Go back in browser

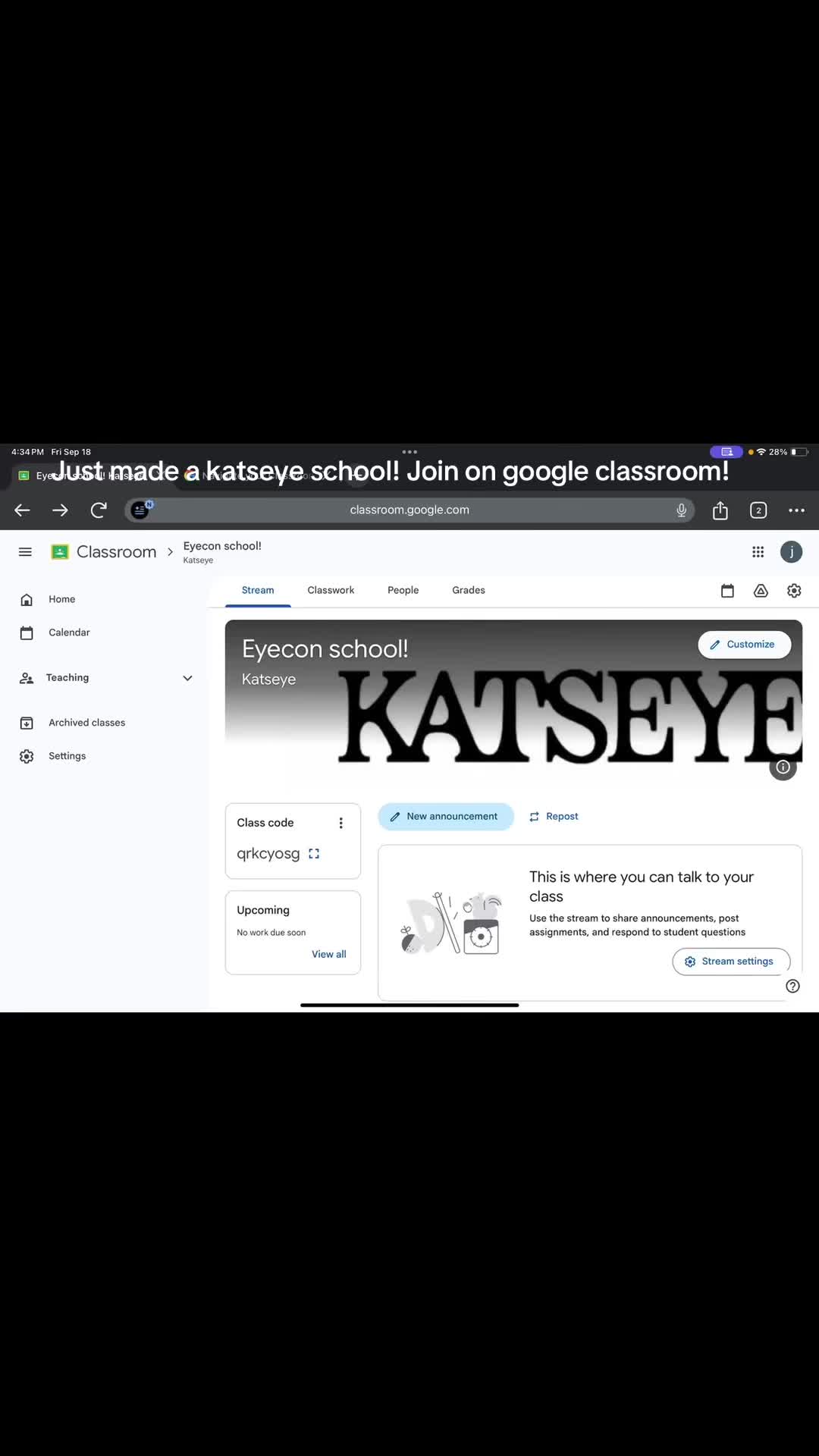(x=22, y=510)
